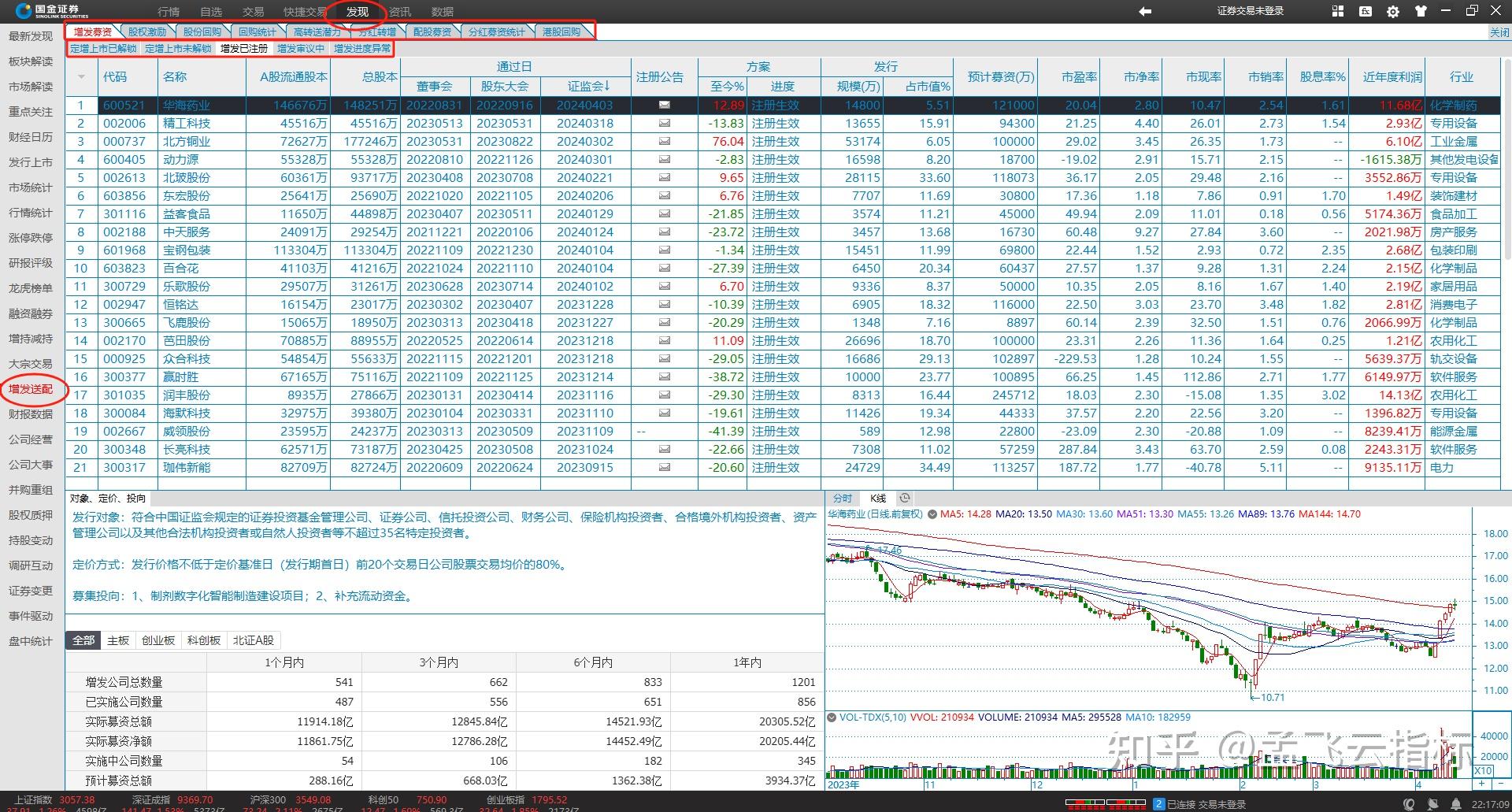Click the clock history icon beside K线
This screenshot has height=812, width=1512.
(905, 499)
